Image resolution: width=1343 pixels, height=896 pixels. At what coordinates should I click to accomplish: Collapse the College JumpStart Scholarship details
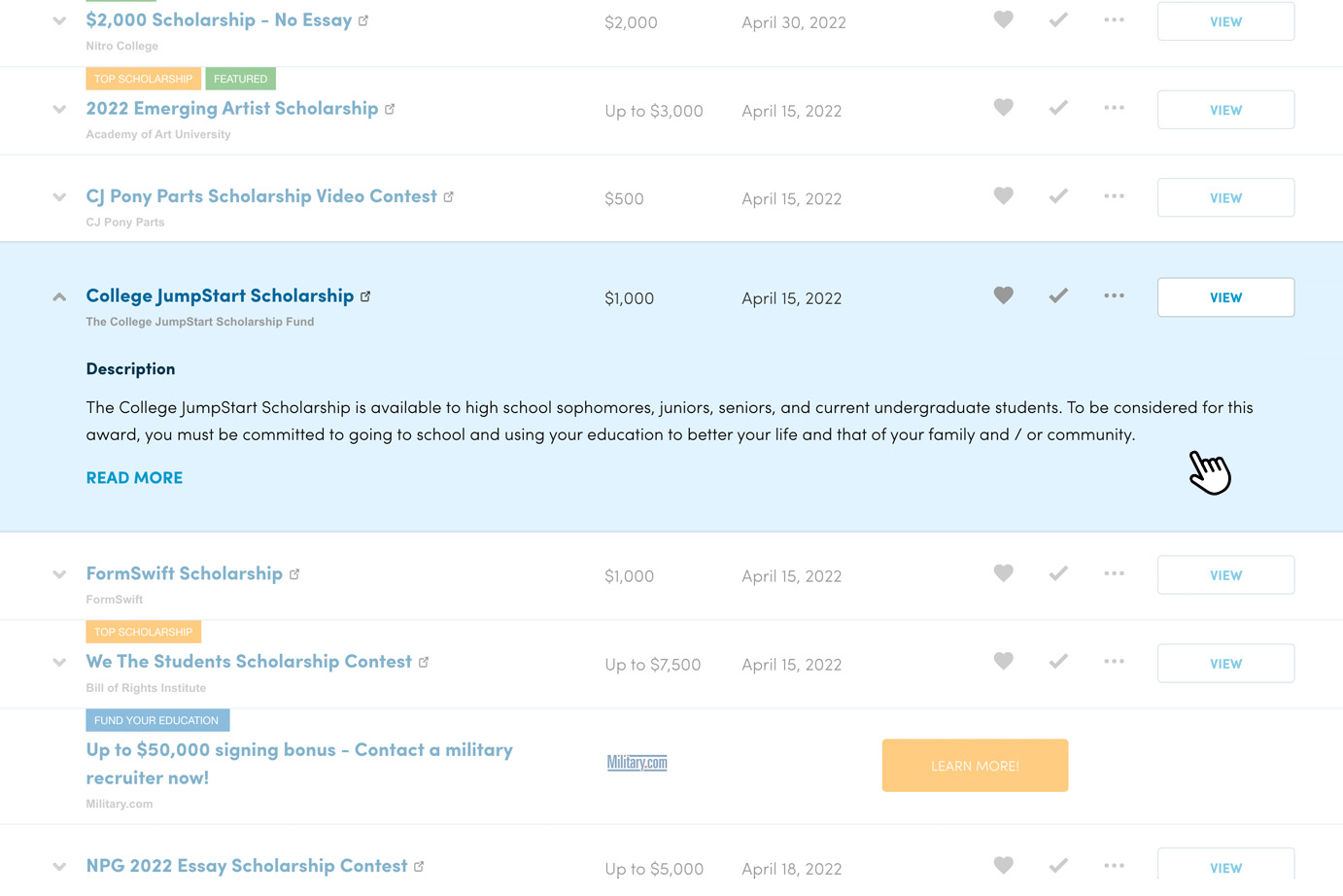(58, 294)
